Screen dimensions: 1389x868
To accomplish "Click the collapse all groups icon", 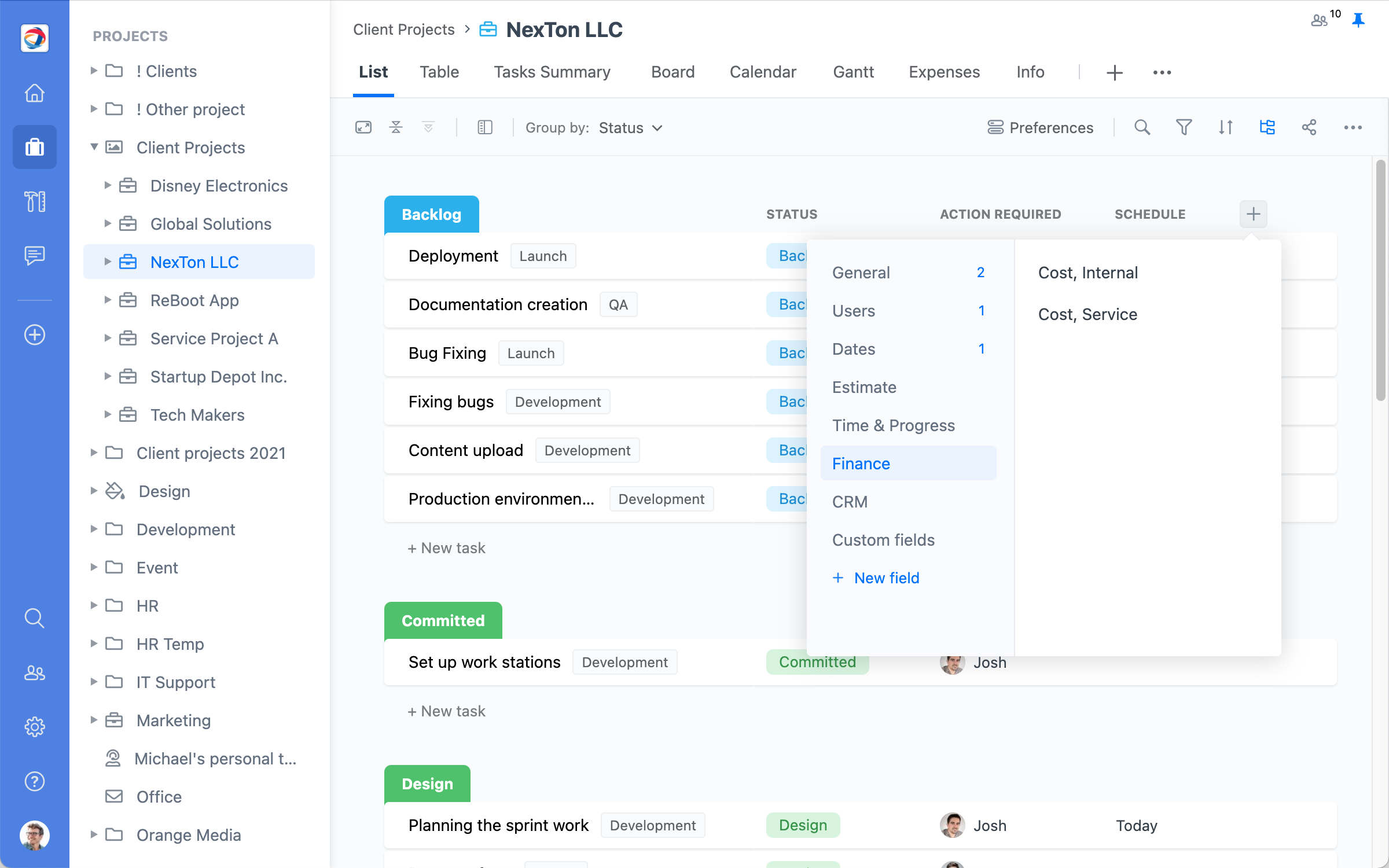I will tap(396, 127).
